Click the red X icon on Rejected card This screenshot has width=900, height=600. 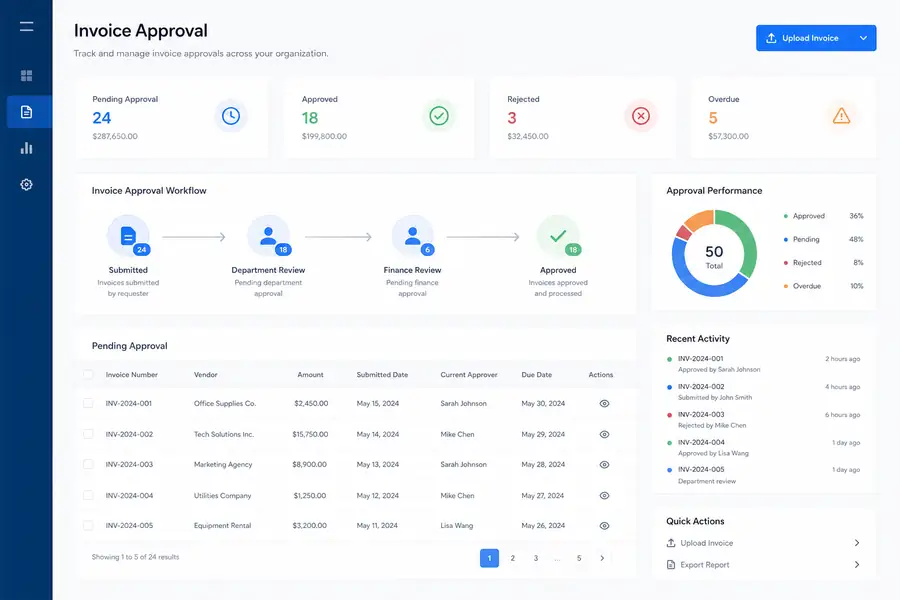pos(641,116)
